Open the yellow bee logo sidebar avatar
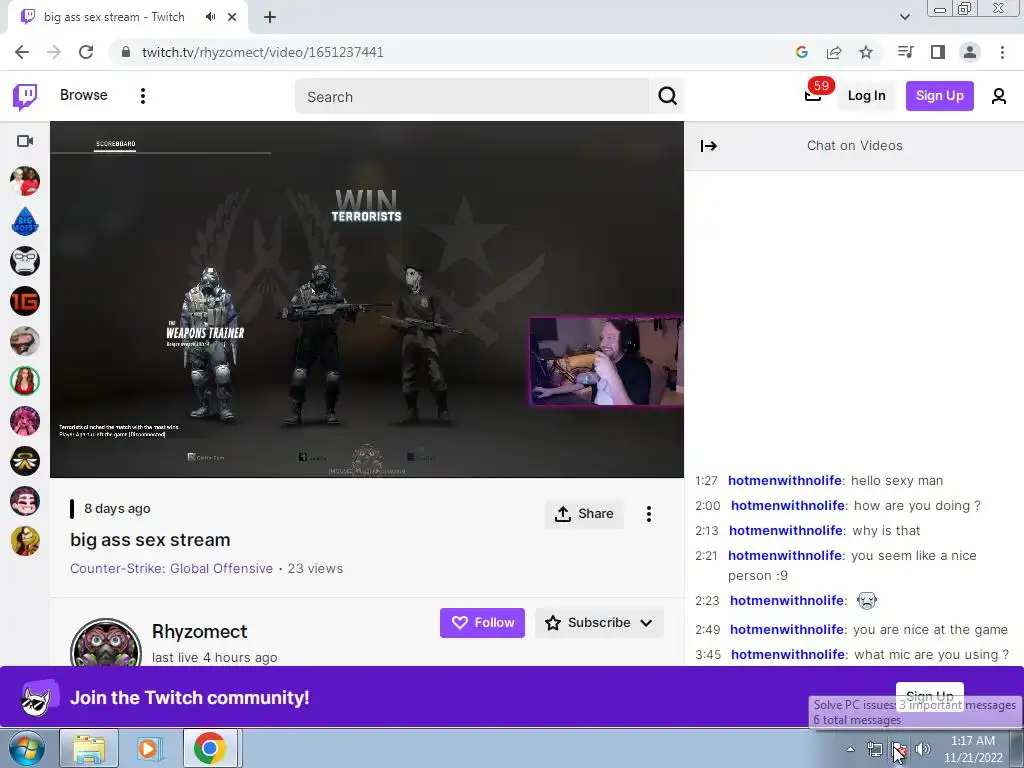This screenshot has width=1024, height=768. [25, 461]
